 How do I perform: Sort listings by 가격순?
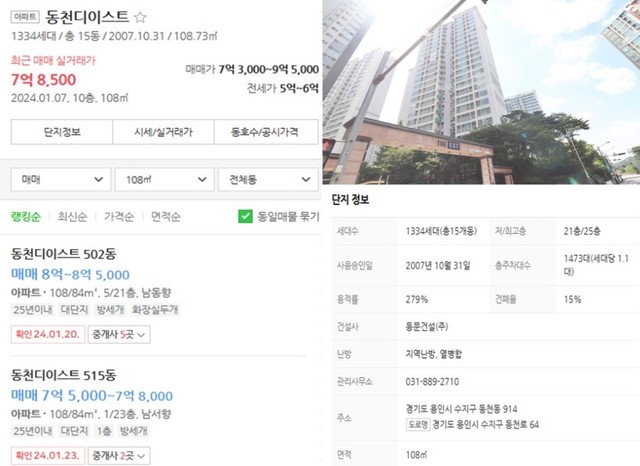[x=119, y=217]
